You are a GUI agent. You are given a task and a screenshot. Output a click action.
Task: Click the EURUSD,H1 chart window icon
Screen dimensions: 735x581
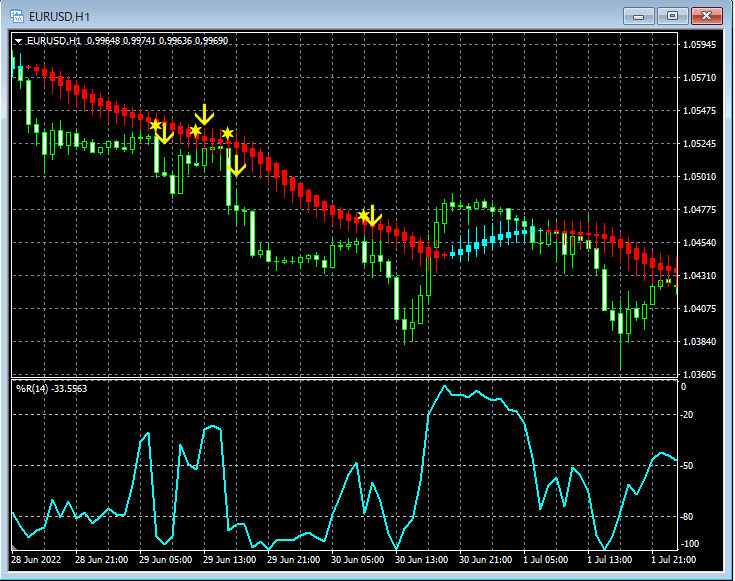[17, 16]
